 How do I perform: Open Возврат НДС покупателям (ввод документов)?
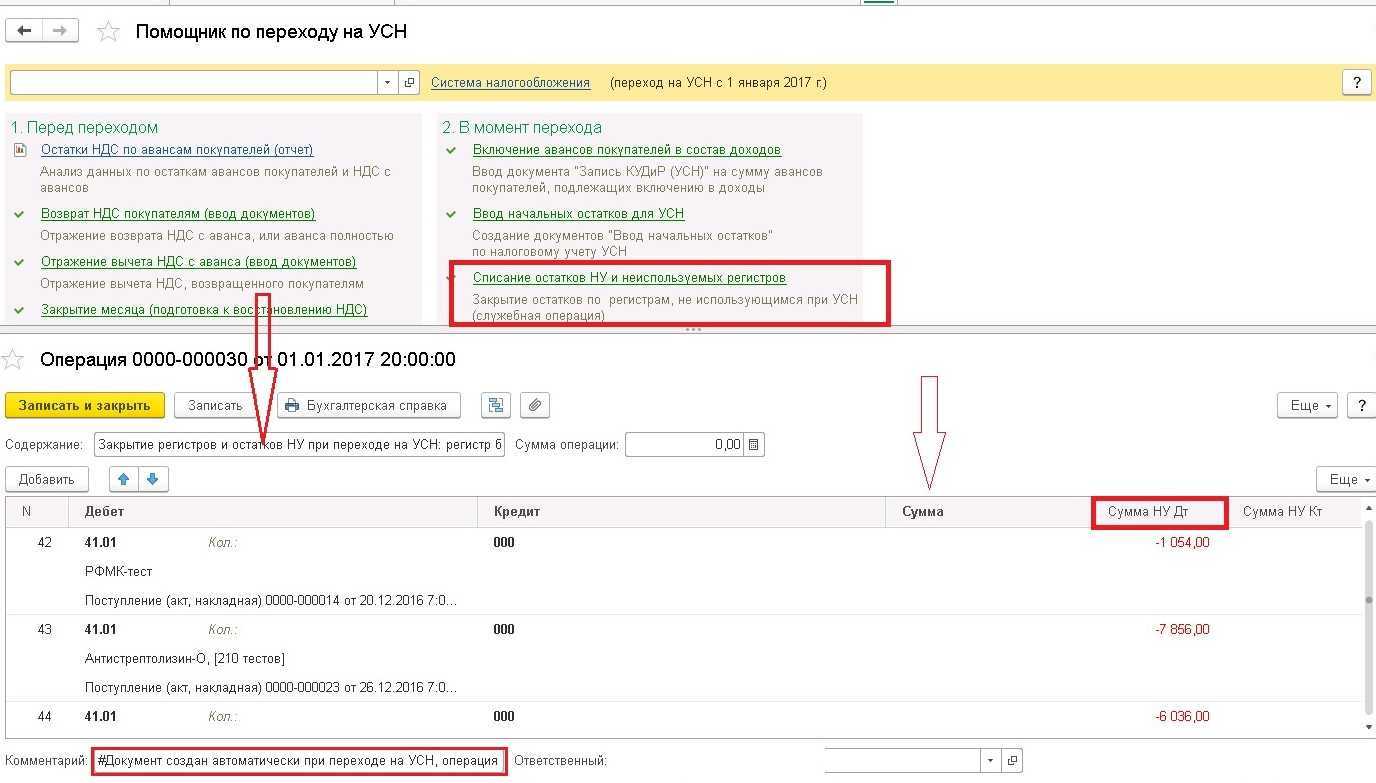tap(178, 214)
